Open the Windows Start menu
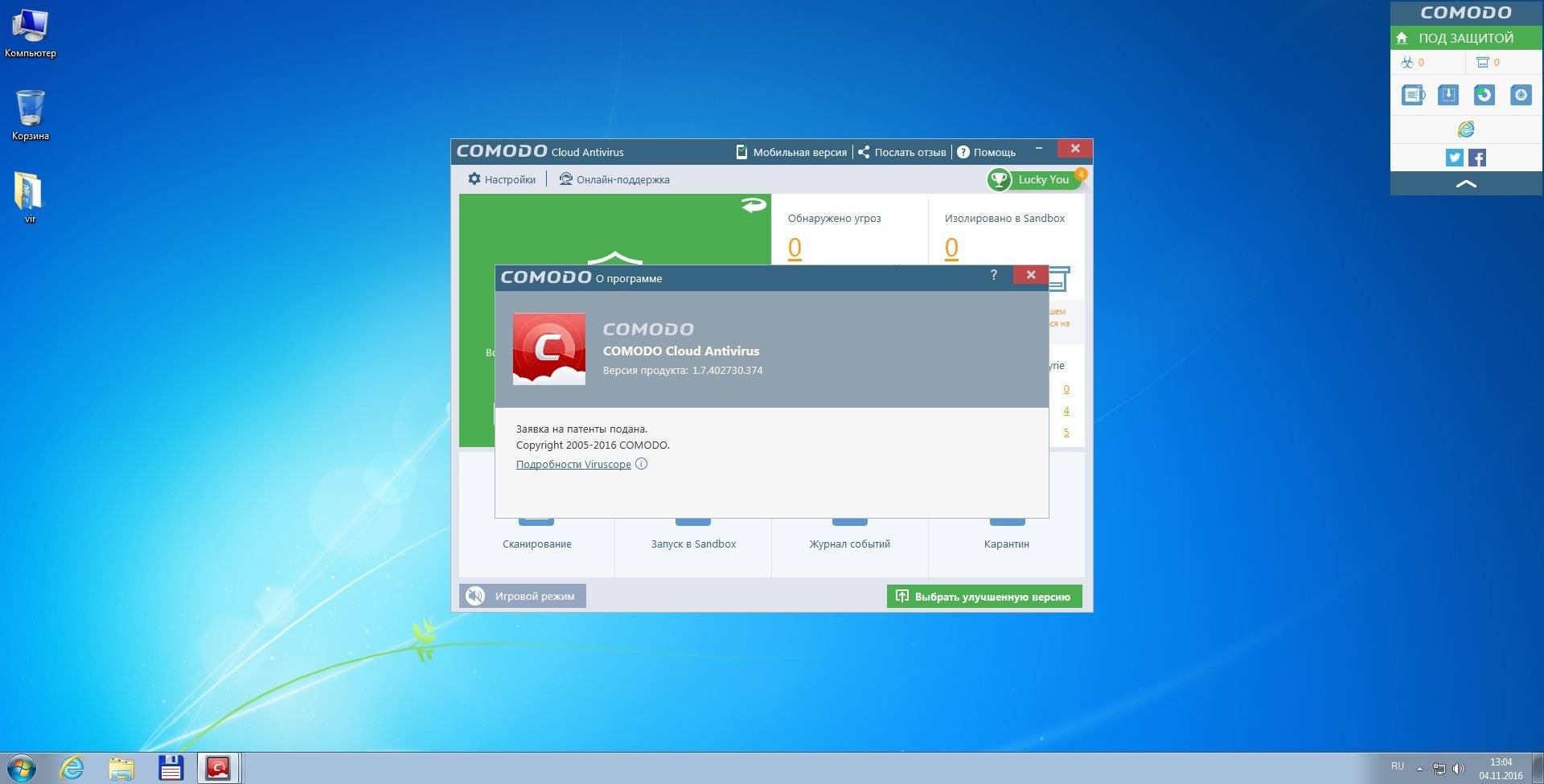Screen dimensions: 1544x784 [x=21, y=768]
